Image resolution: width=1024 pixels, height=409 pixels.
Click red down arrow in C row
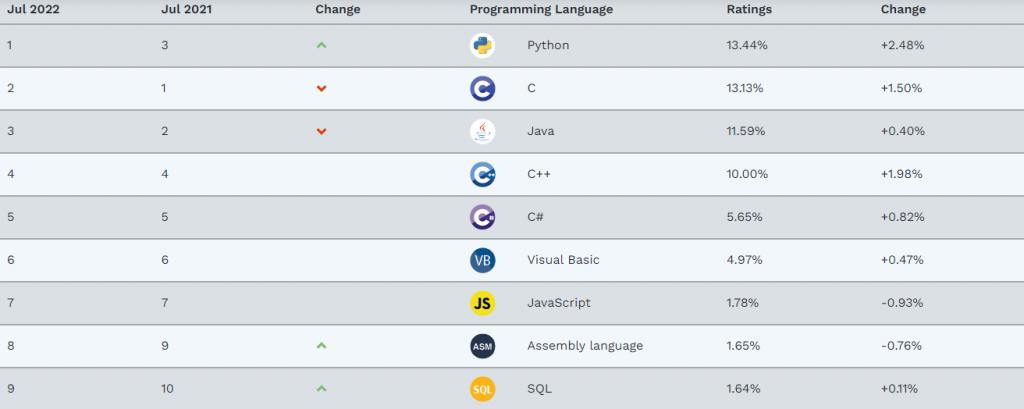click(321, 89)
